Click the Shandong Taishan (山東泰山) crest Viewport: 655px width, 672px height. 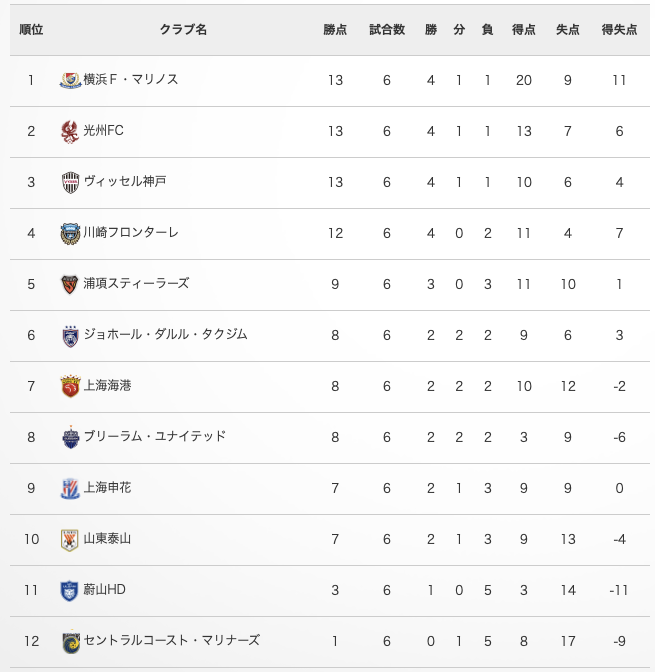(70, 539)
